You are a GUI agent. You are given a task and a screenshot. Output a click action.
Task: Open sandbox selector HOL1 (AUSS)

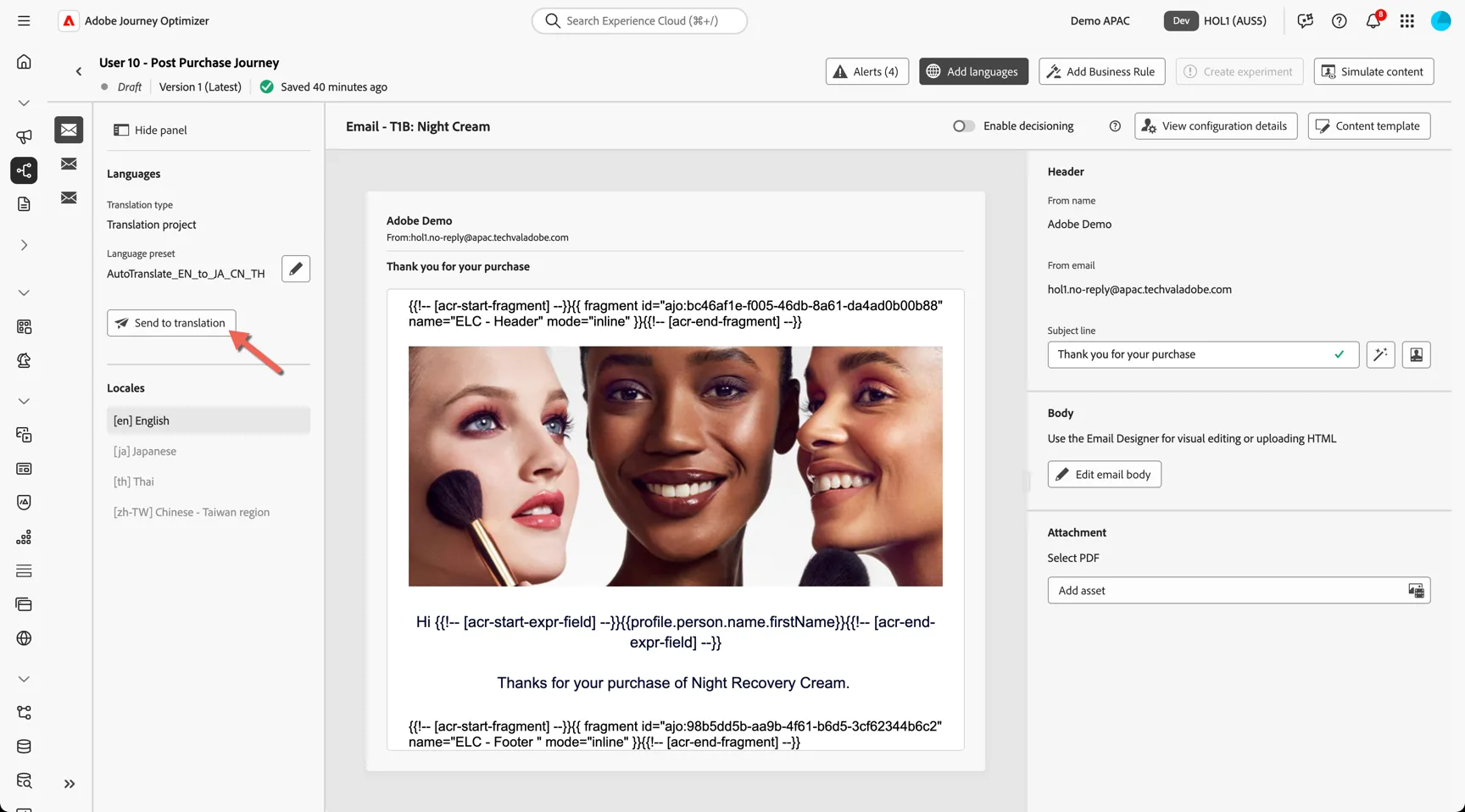click(1216, 20)
